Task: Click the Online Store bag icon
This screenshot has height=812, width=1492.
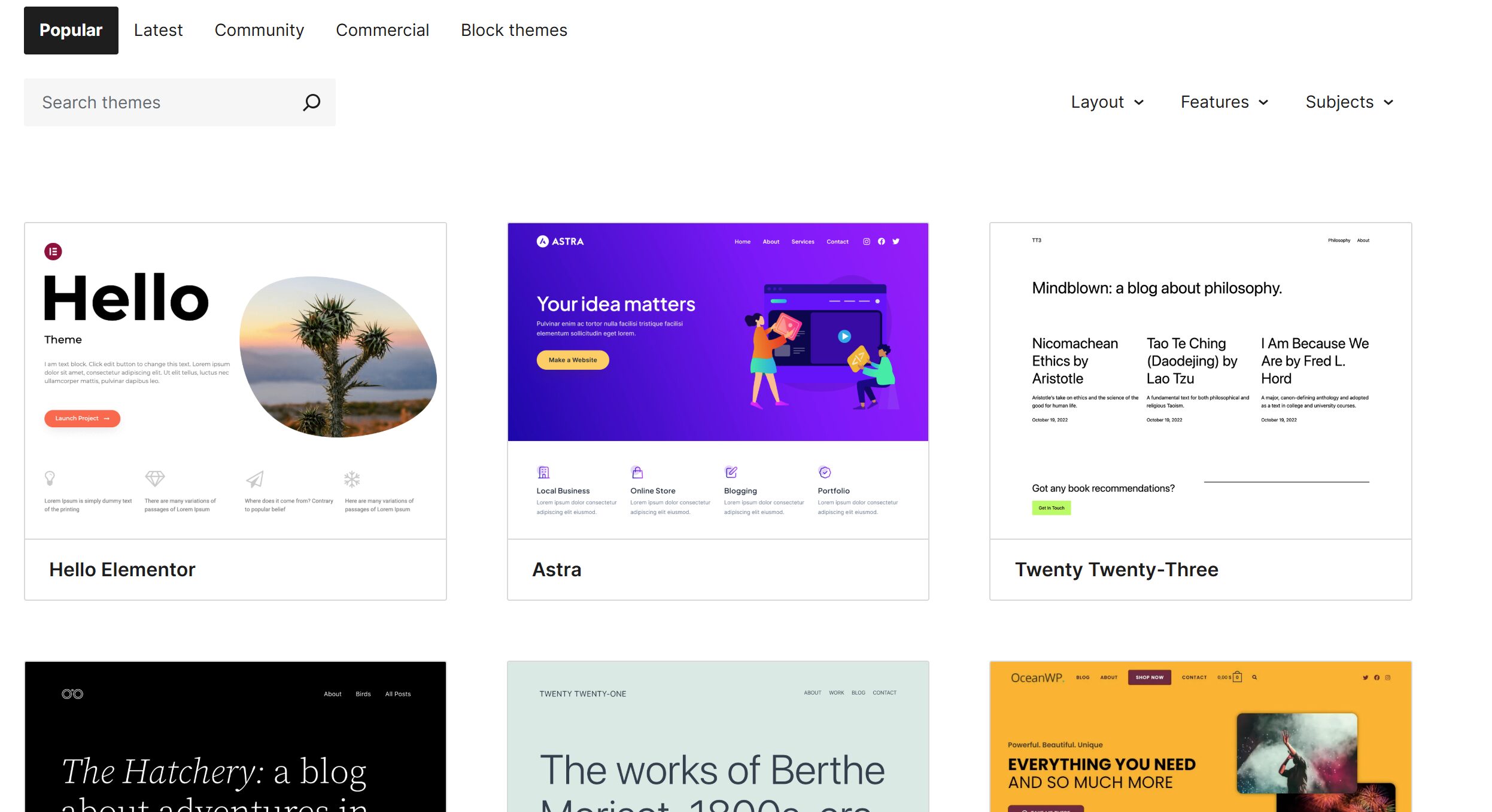Action: pos(637,472)
